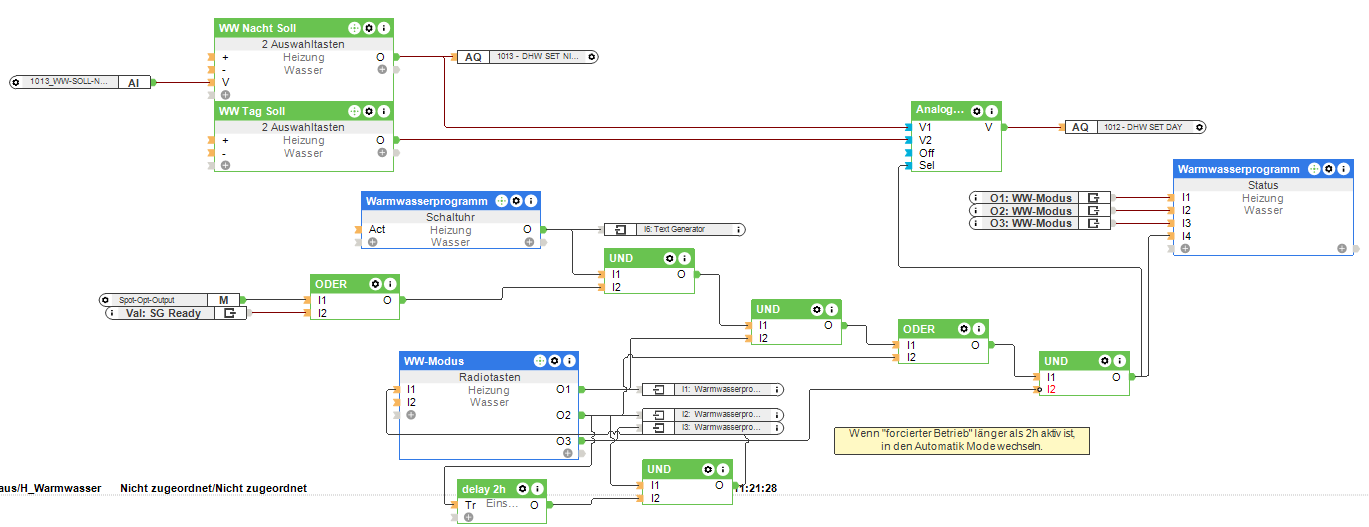
Task: Click info icon on WW Nacht Soll block
Action: [x=383, y=28]
